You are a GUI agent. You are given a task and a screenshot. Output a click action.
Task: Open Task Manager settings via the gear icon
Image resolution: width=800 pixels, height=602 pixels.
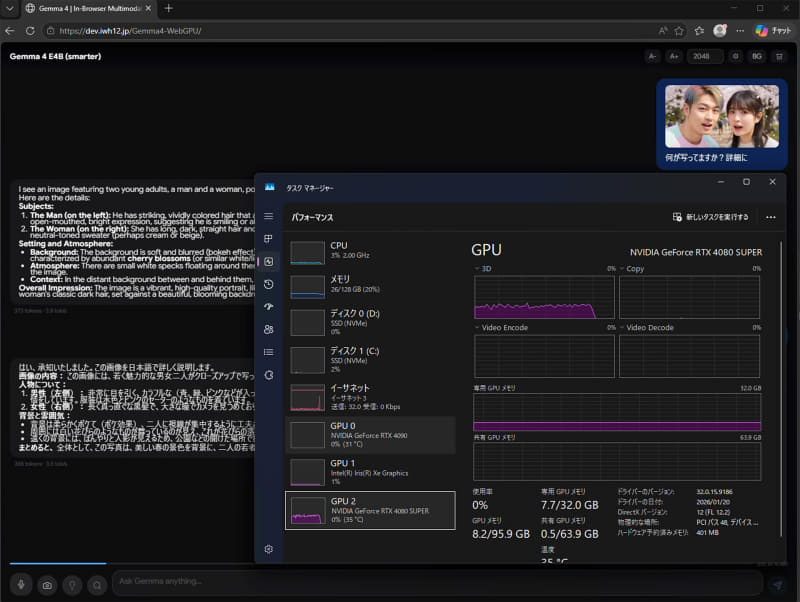(268, 548)
